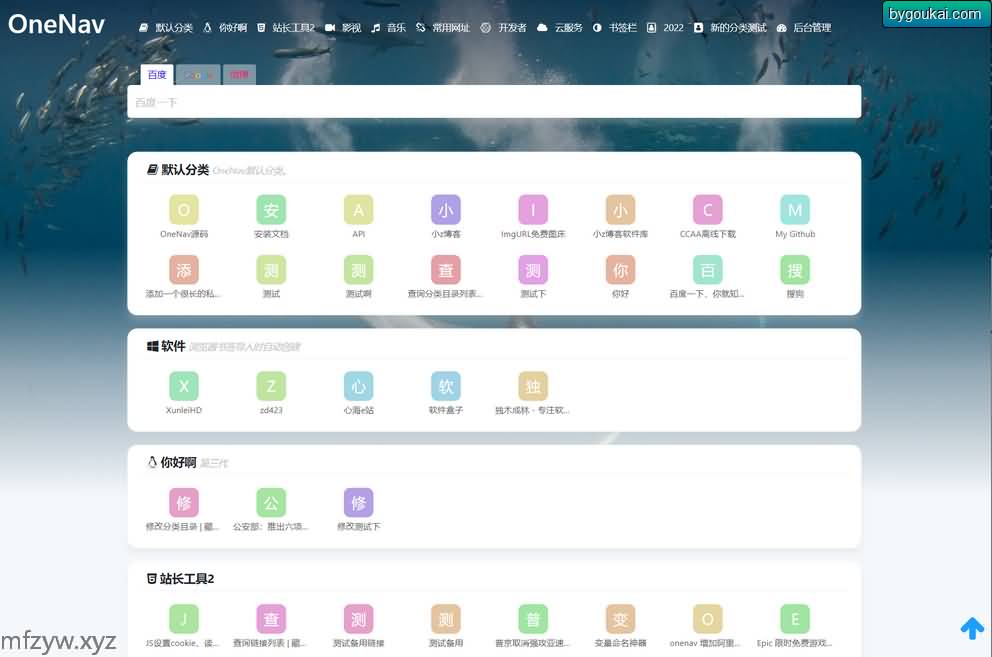Open the zd423 bookmark icon
Viewport: 992px width, 657px height.
click(x=271, y=387)
